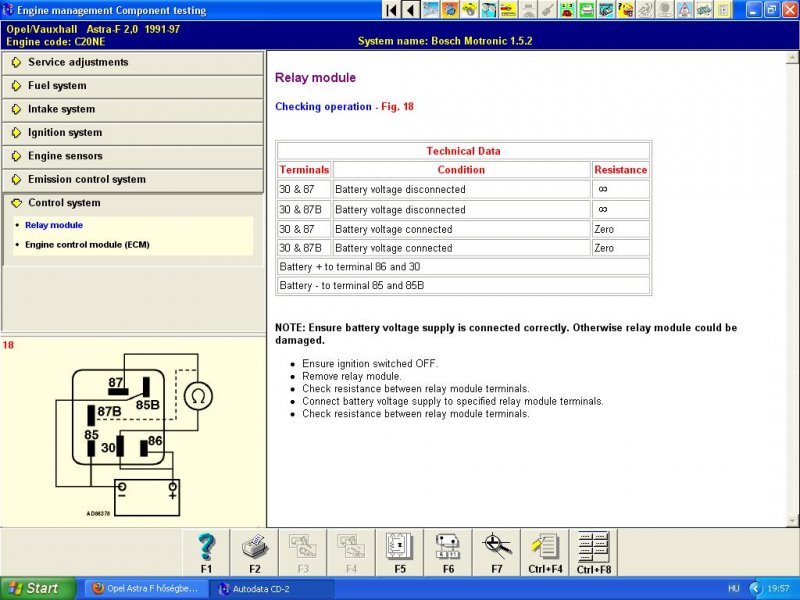The image size is (800, 600).
Task: Click the green toolbar icon with red car
Action: [567, 10]
